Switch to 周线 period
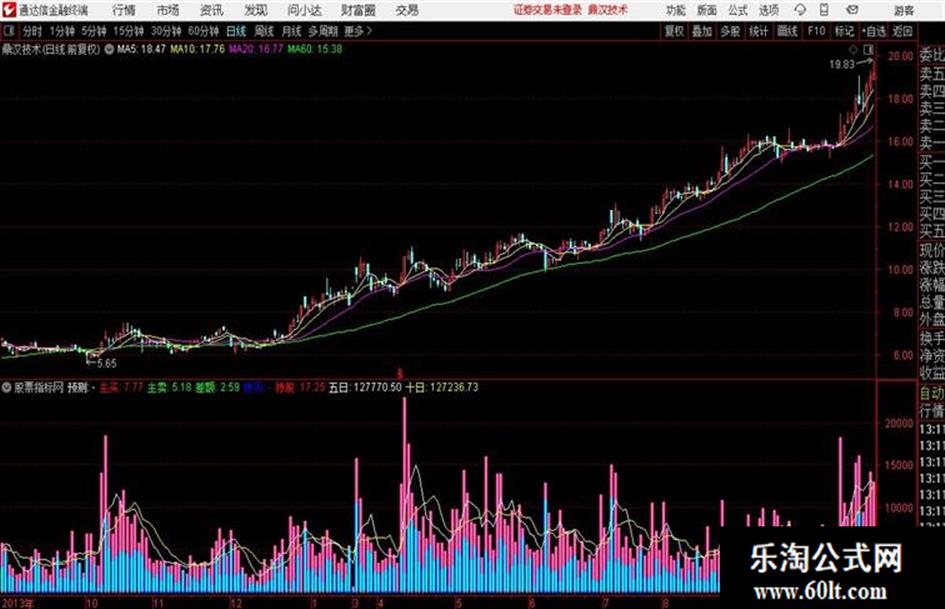Screen dimensions: 945x609 point(264,31)
